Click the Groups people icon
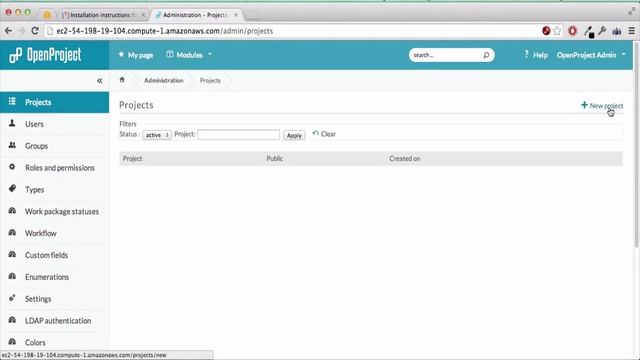640x360 pixels. pyautogui.click(x=12, y=145)
